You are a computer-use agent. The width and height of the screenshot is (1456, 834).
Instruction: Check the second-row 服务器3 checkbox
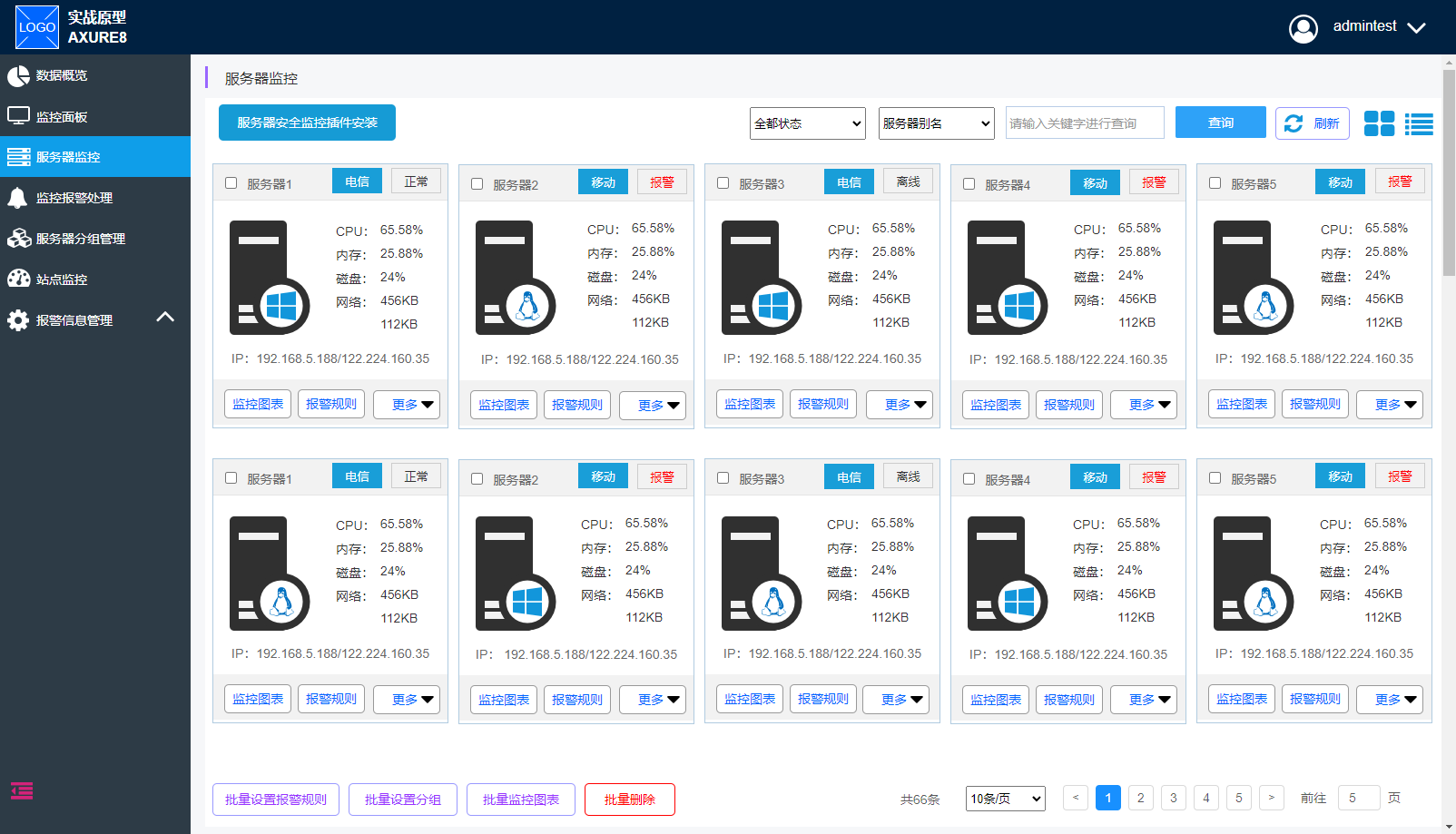(x=723, y=478)
